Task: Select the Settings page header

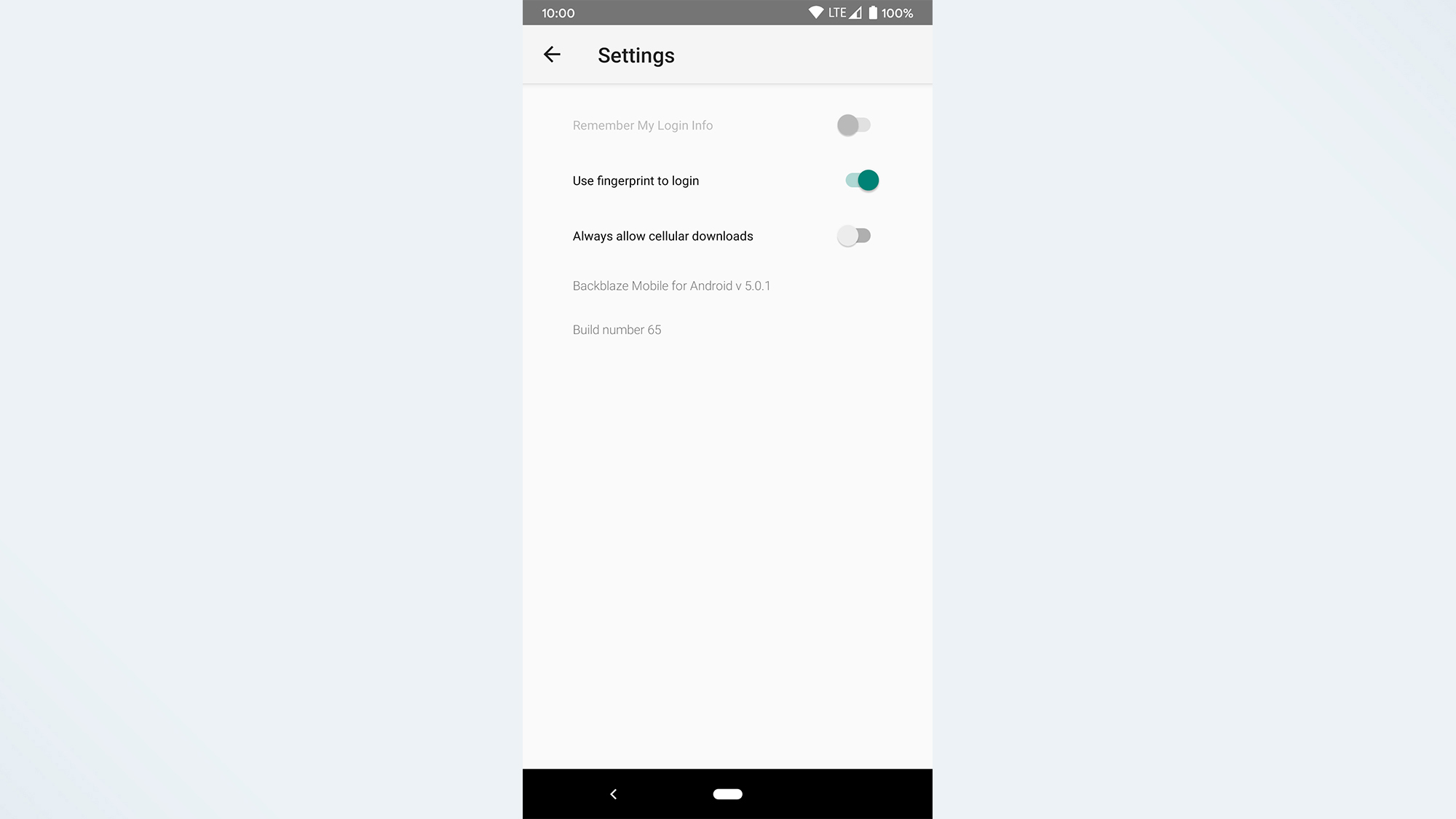Action: (x=636, y=55)
